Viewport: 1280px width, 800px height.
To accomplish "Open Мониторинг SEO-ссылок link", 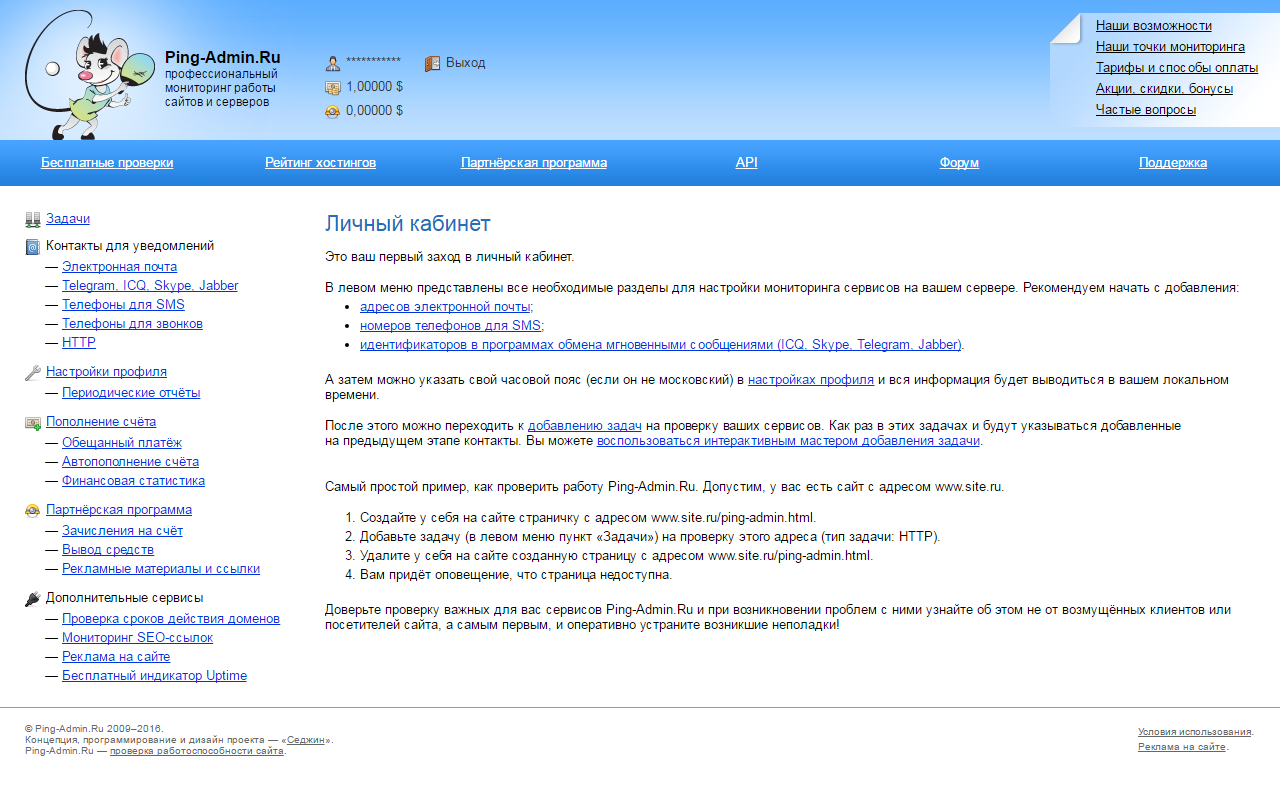I will tap(137, 638).
